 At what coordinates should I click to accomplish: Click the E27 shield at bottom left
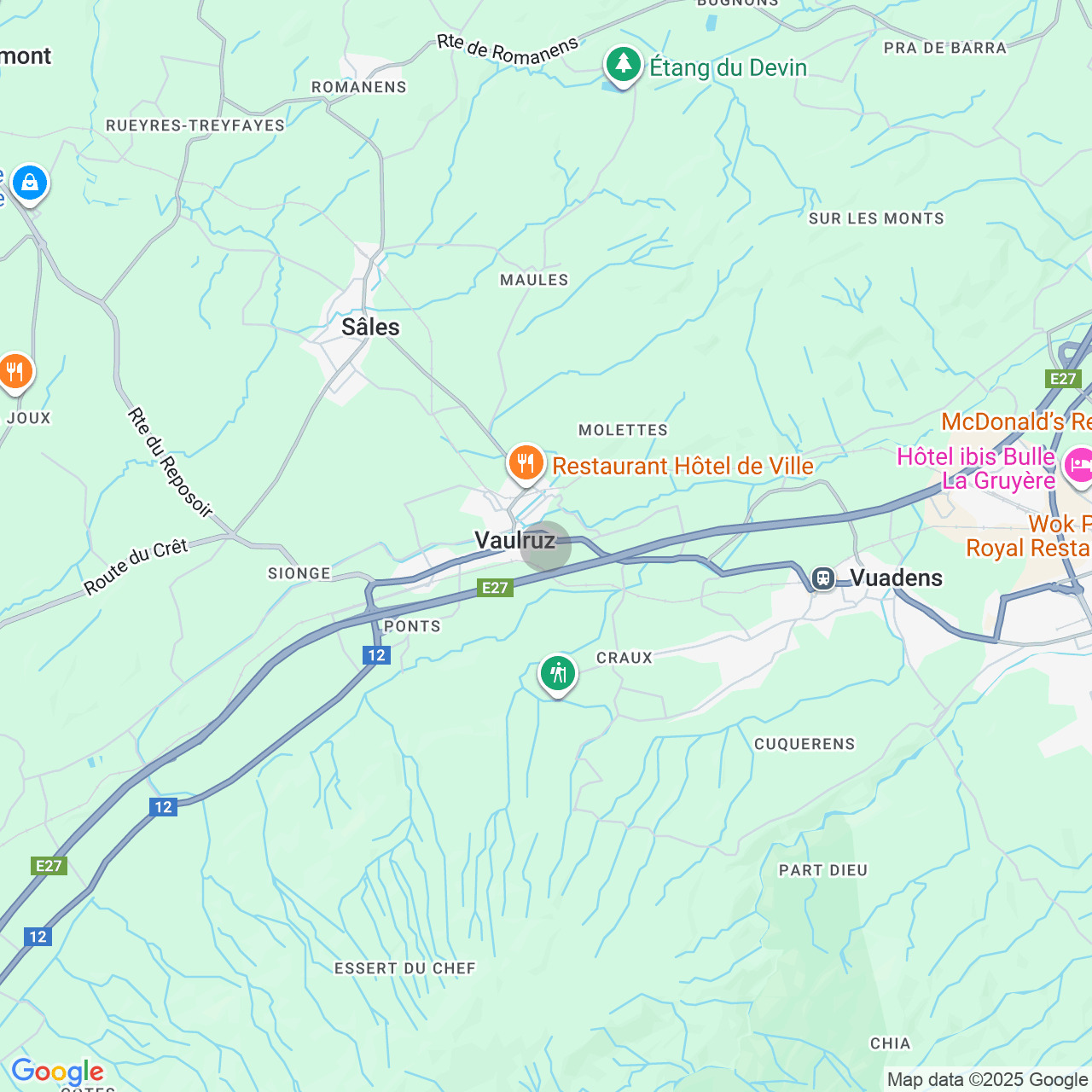pyautogui.click(x=49, y=866)
